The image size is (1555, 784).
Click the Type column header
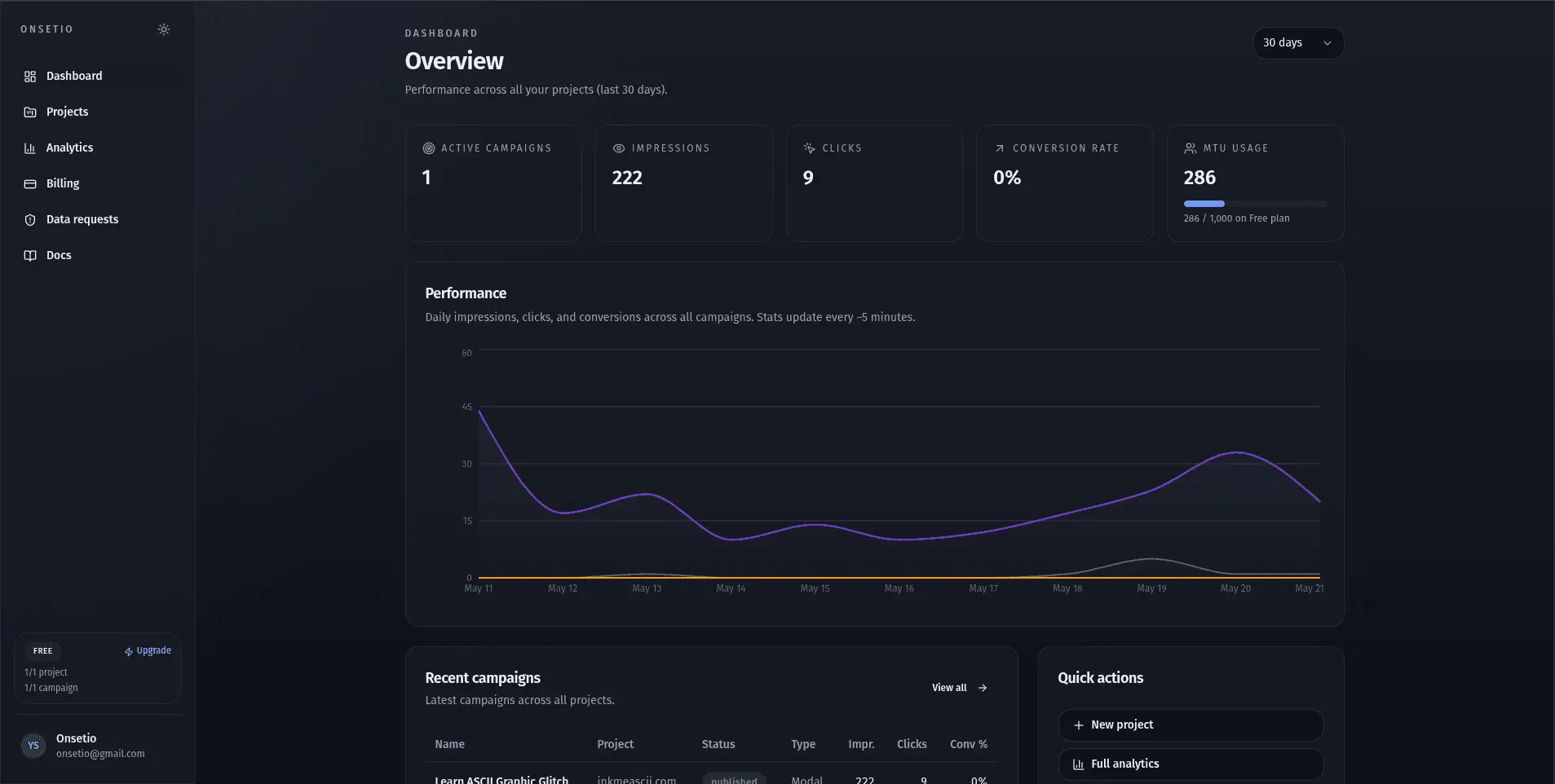(803, 744)
